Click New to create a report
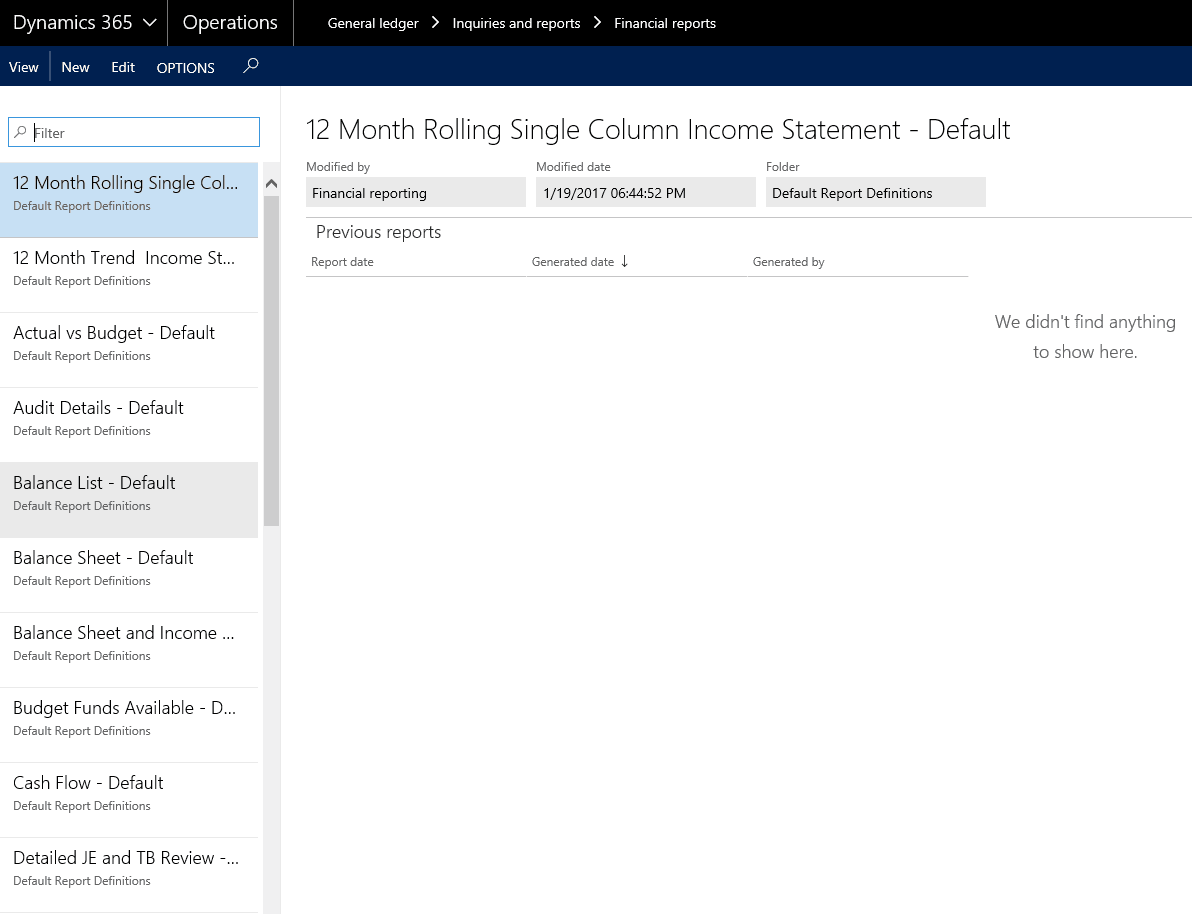The image size is (1192, 914). (75, 66)
